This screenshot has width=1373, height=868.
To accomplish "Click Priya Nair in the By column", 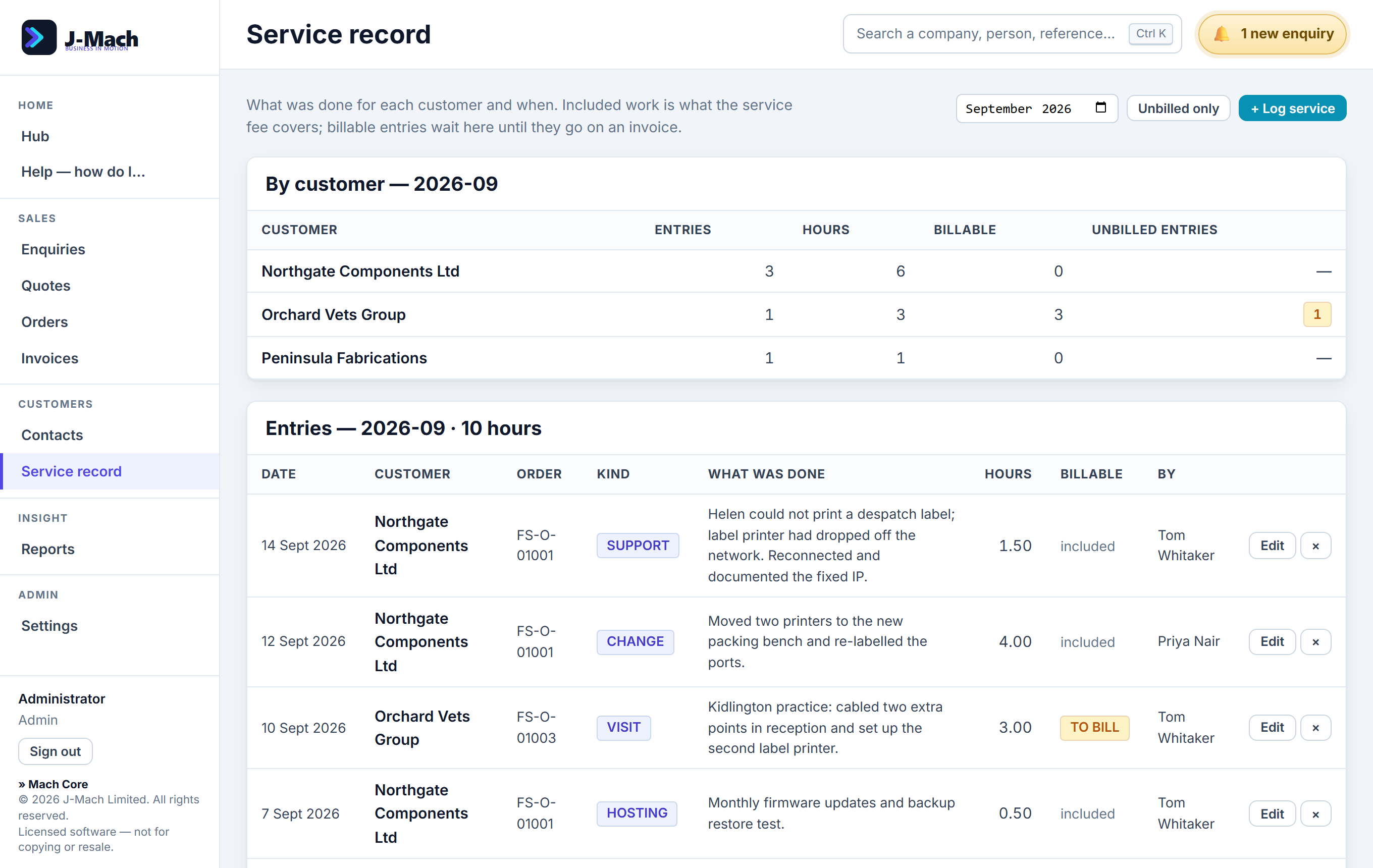I will (1188, 642).
